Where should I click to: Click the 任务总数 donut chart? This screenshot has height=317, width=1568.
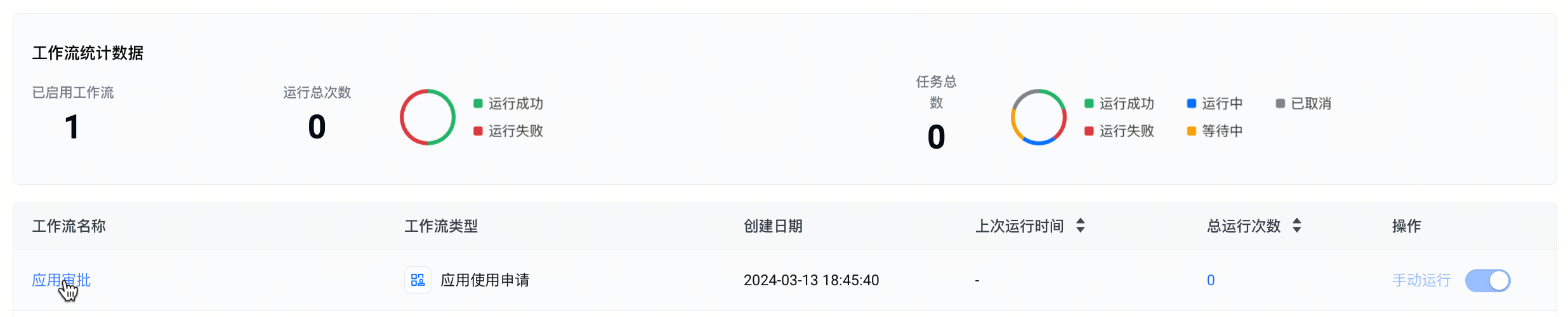pyautogui.click(x=1038, y=117)
